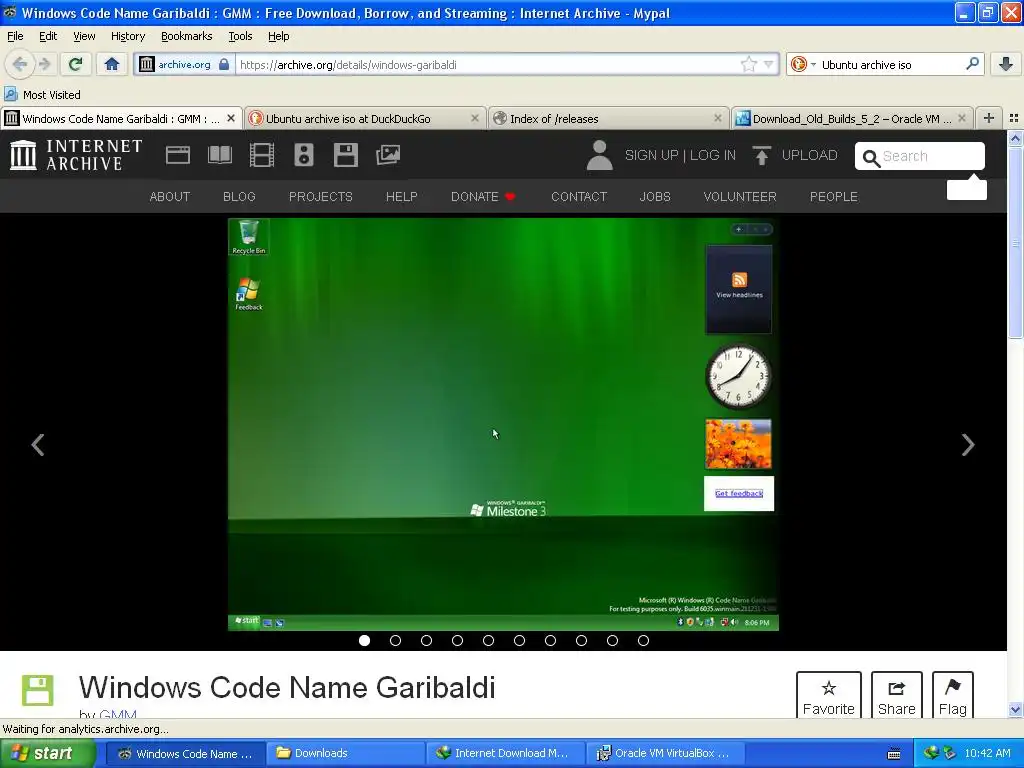Open the Internet Archive home logo

click(x=76, y=155)
